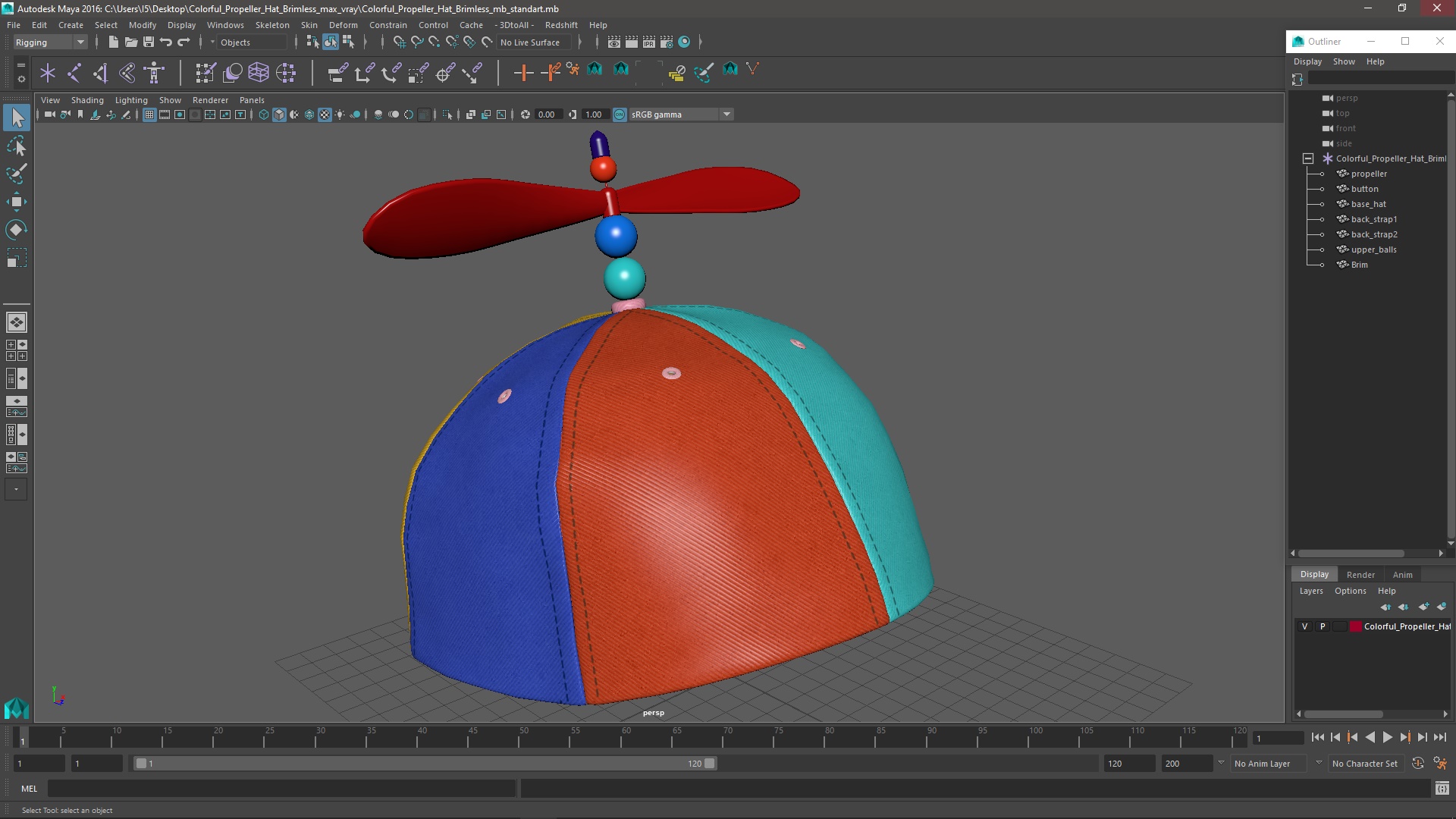Switch to the Render layer tab
The height and width of the screenshot is (819, 1456).
tap(1360, 575)
